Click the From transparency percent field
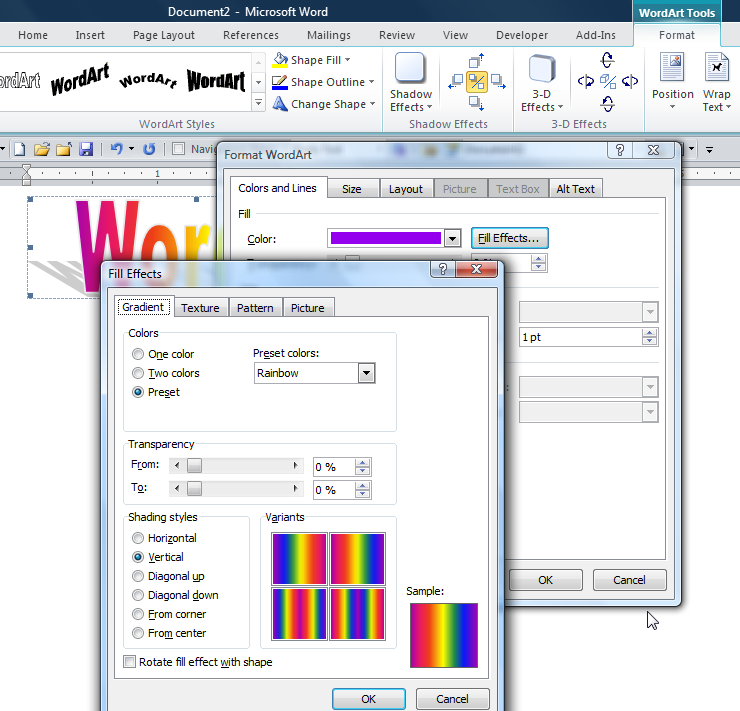This screenshot has height=711, width=740. (x=334, y=467)
